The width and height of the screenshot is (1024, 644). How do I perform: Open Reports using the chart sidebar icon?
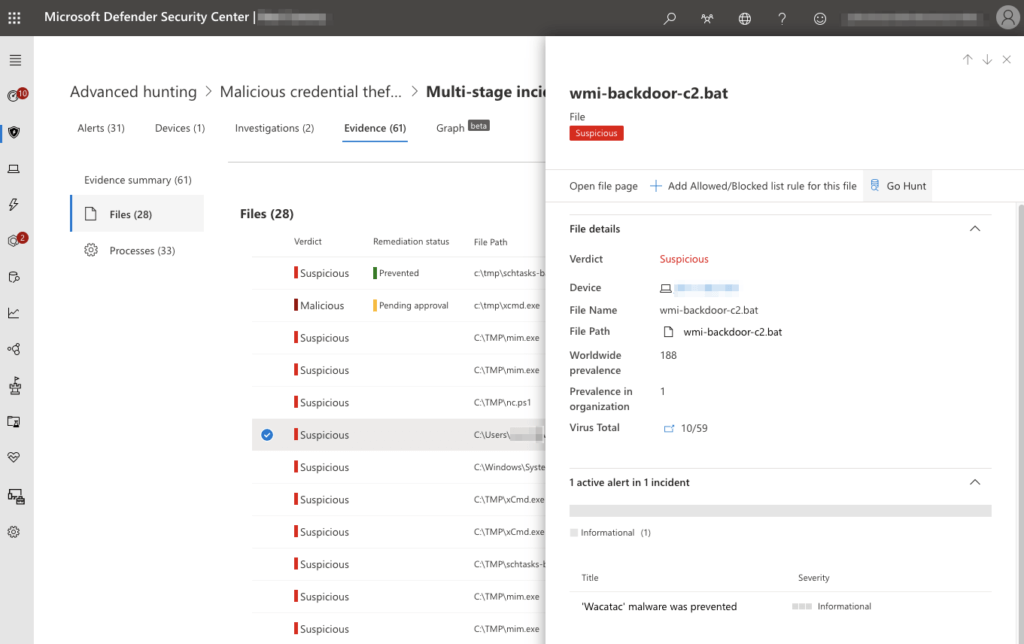tap(13, 313)
